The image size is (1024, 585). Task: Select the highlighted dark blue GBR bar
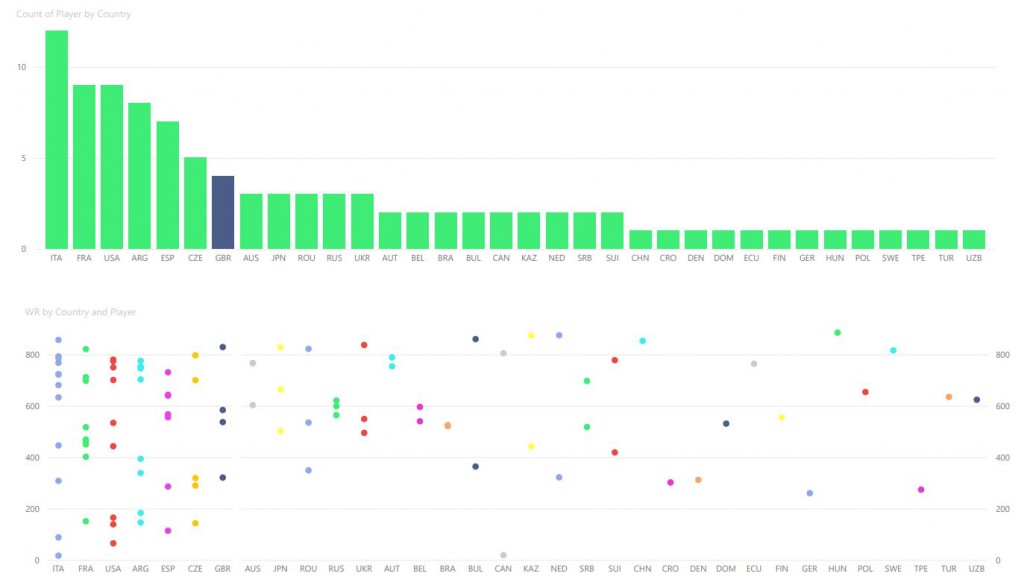click(224, 212)
